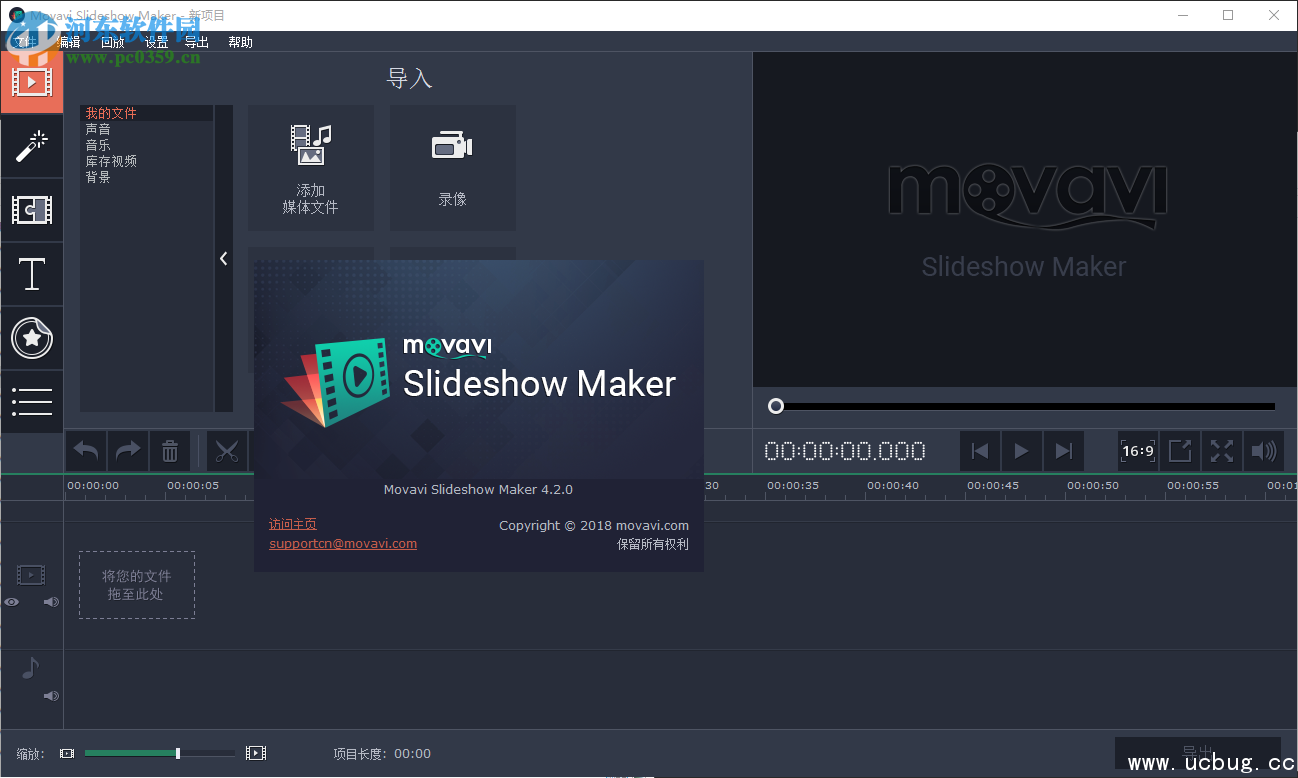
Task: Select the Transitions panel icon
Action: tap(31, 210)
